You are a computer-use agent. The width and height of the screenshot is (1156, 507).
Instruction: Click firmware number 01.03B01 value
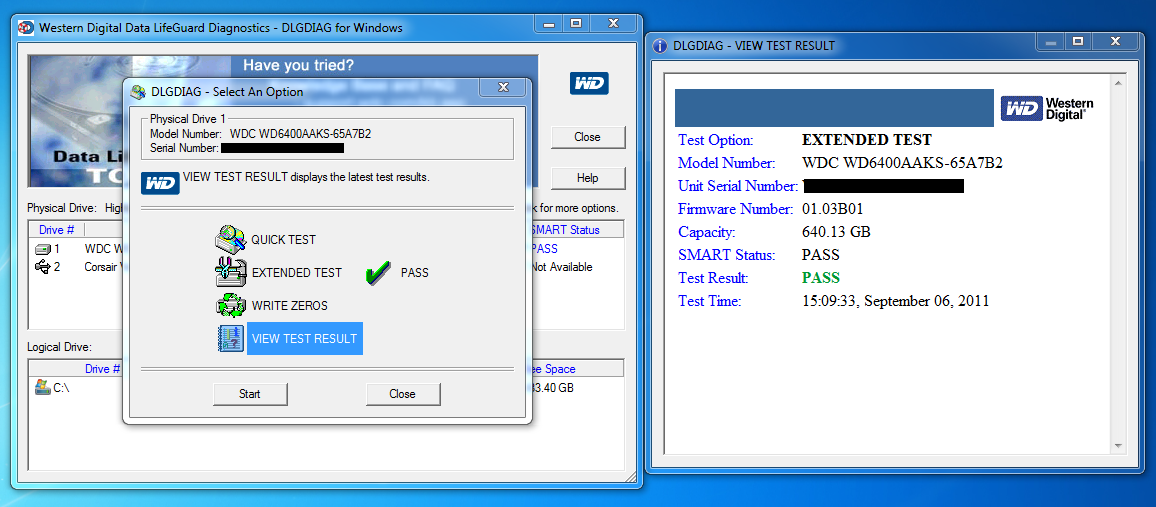(x=832, y=209)
